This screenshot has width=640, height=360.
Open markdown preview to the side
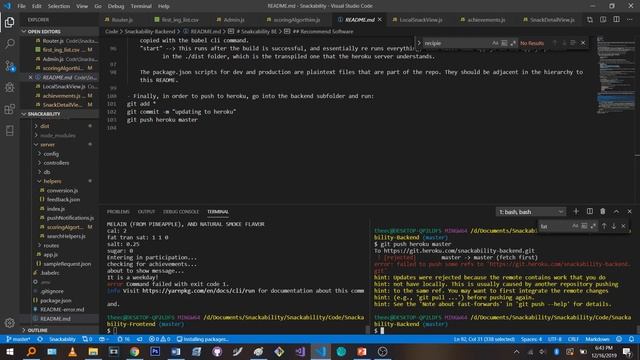(x=603, y=20)
